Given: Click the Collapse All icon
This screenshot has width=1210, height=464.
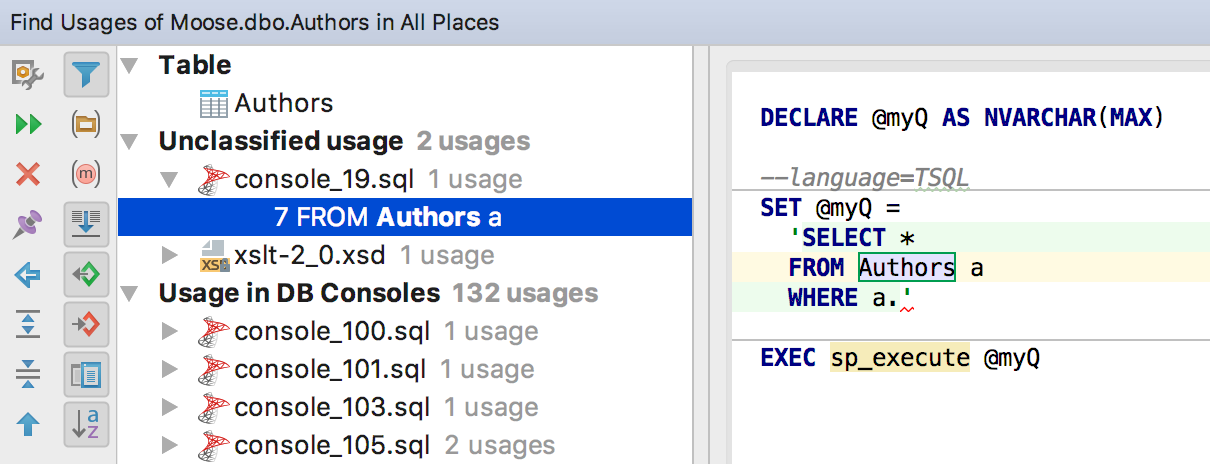Looking at the screenshot, I should point(28,375).
